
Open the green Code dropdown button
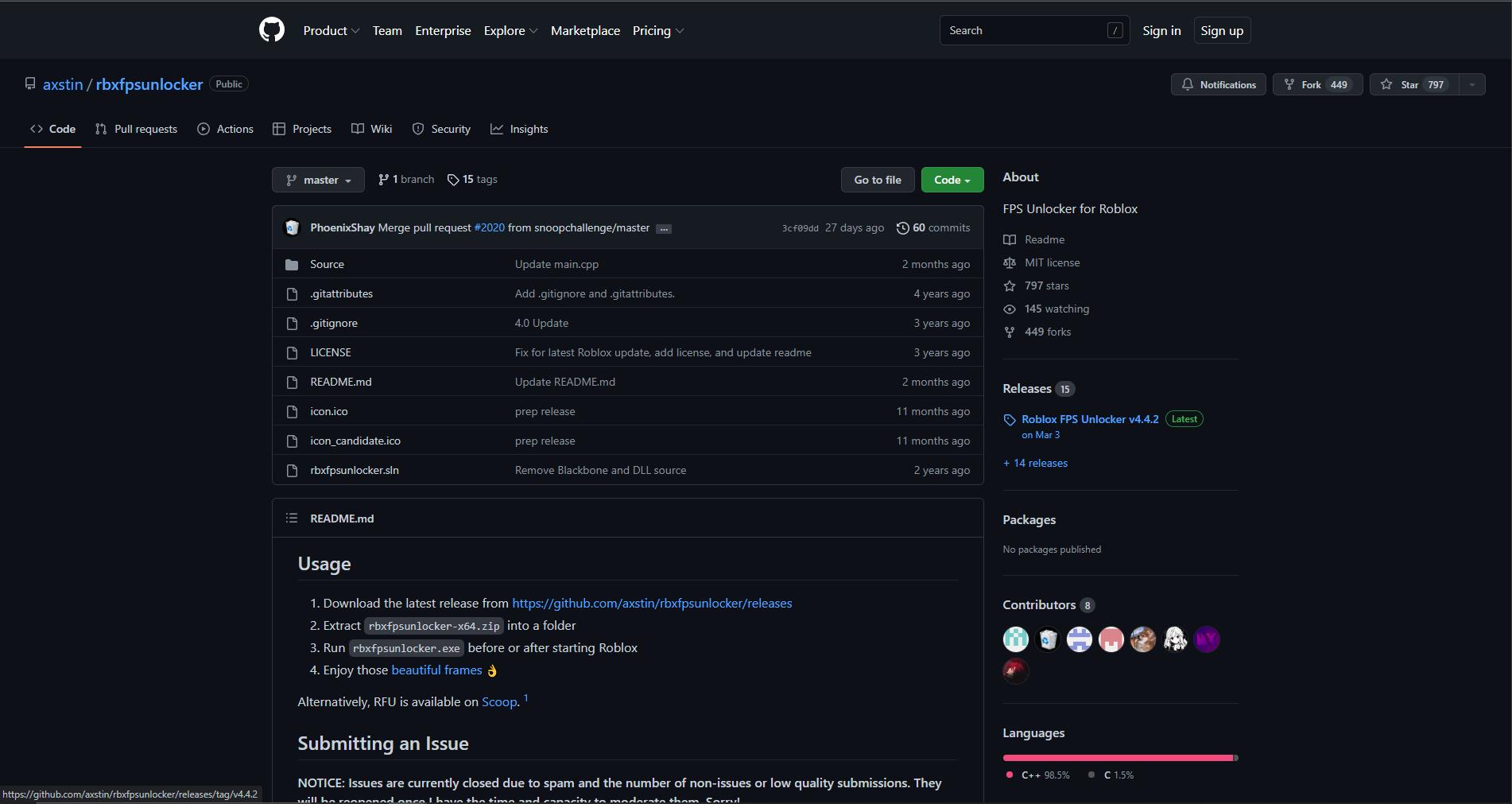coord(952,180)
